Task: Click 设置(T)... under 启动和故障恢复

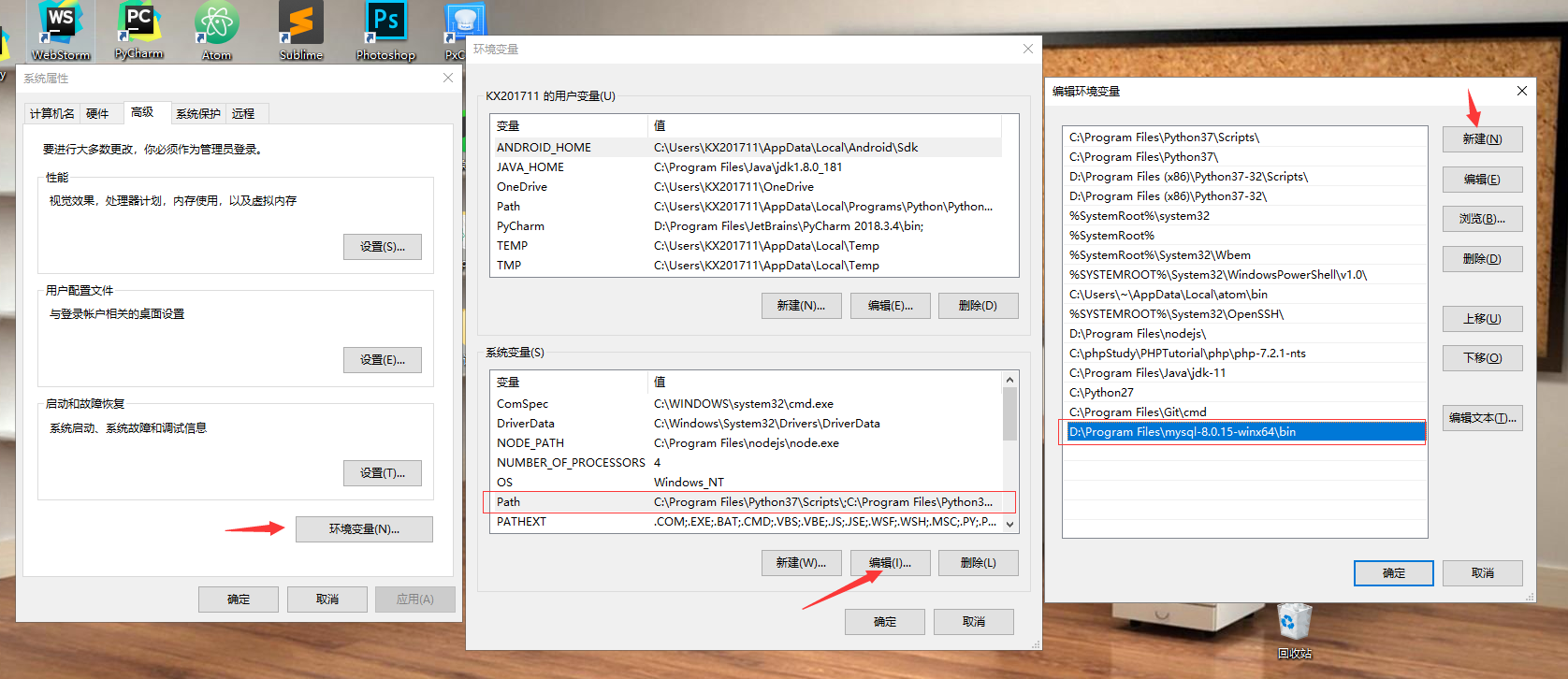Action: (383, 473)
